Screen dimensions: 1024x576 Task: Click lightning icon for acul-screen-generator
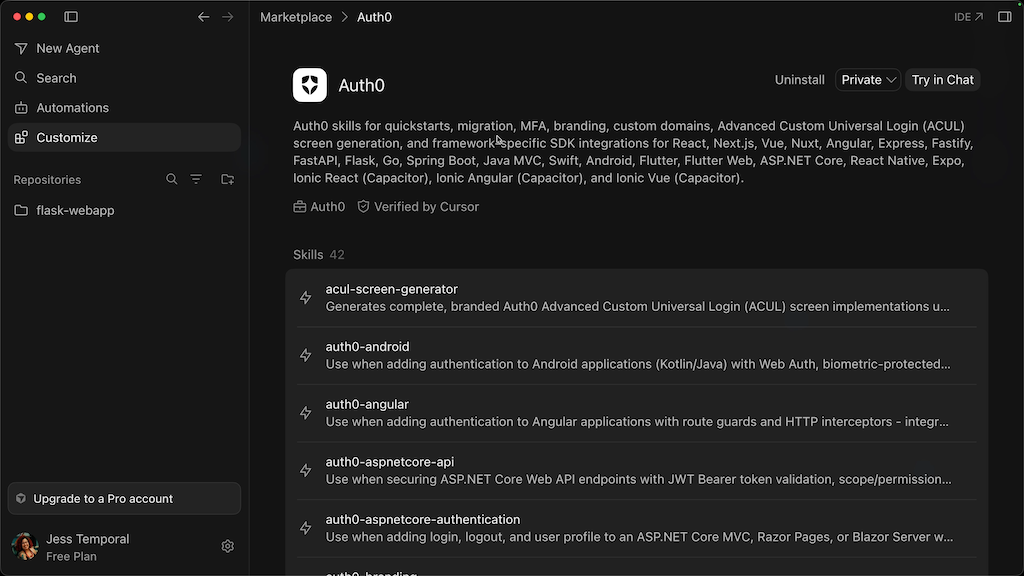[306, 298]
